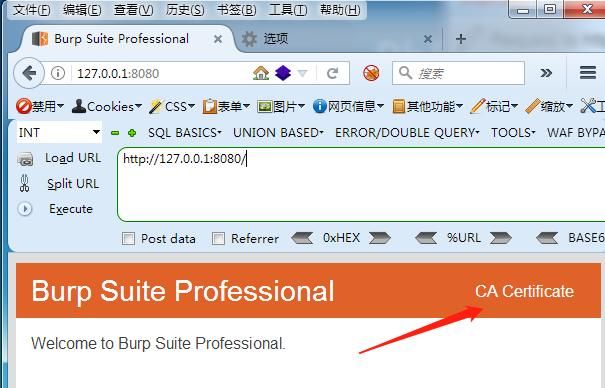Click the %URL label

(464, 238)
